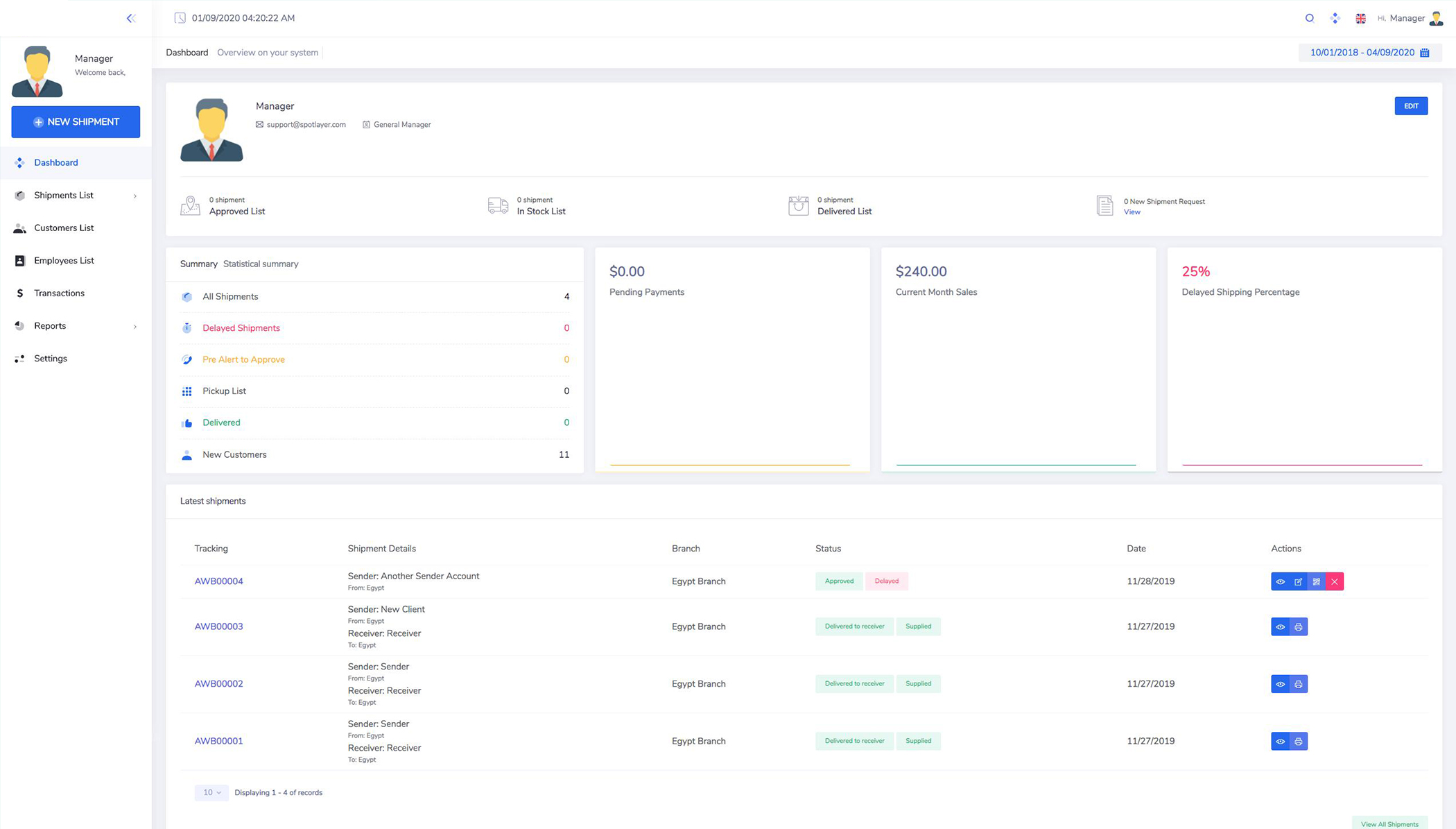Viewport: 1456px width, 829px height.
Task: Click Tracking column header
Action: point(211,549)
